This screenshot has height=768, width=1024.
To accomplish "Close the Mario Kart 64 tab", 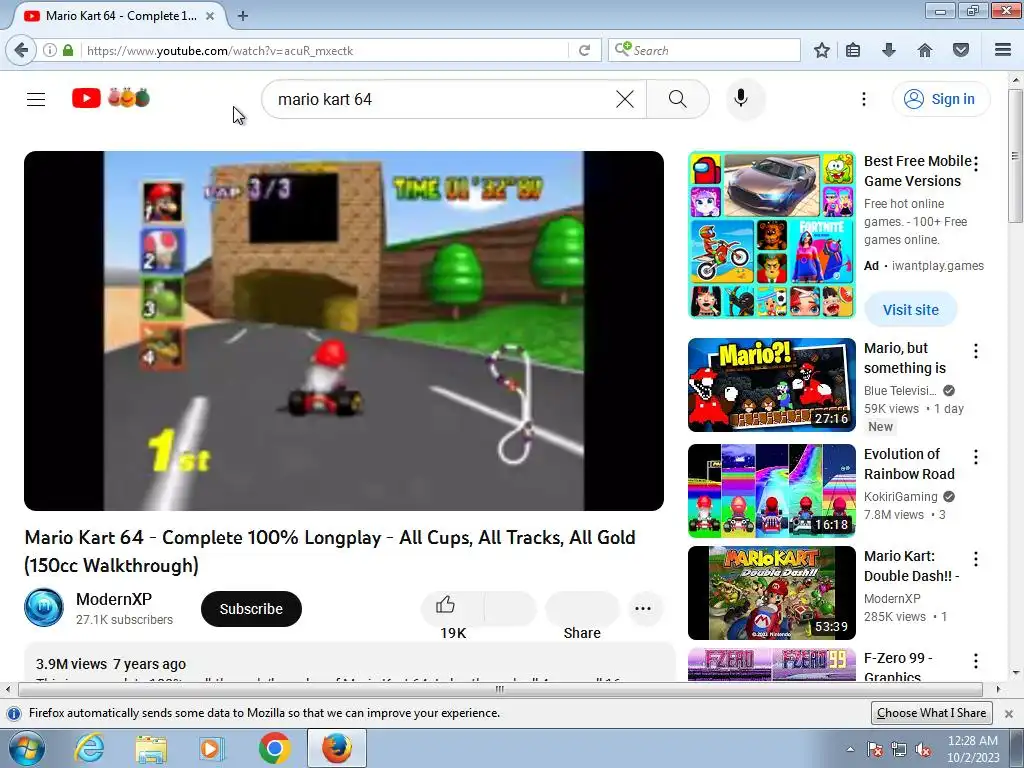I will coord(210,16).
